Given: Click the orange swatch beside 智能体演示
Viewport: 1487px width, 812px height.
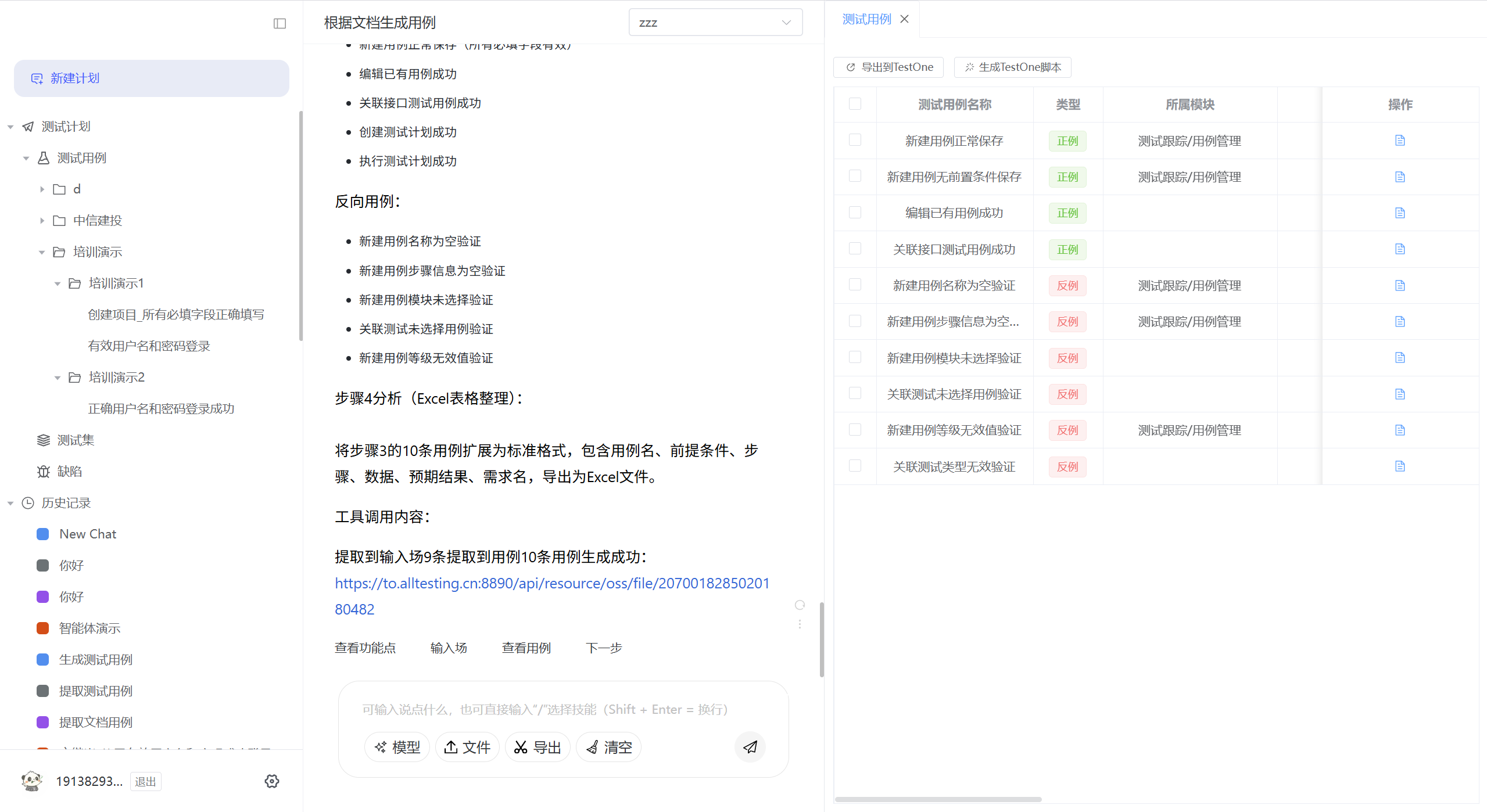Looking at the screenshot, I should click(x=42, y=628).
